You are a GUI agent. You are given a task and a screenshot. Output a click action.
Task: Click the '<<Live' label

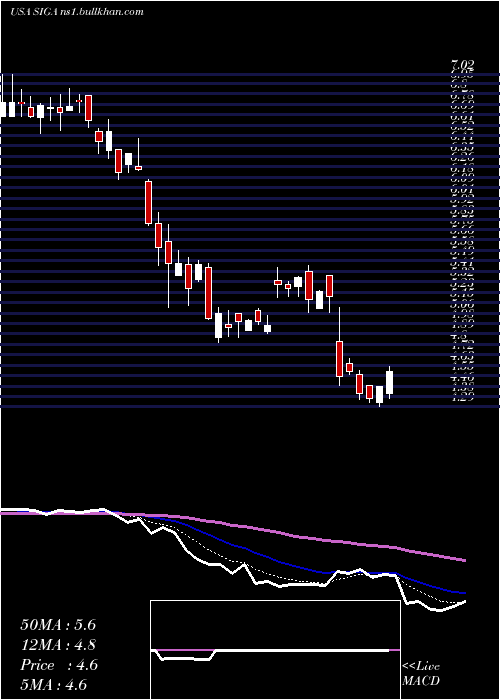(421, 667)
